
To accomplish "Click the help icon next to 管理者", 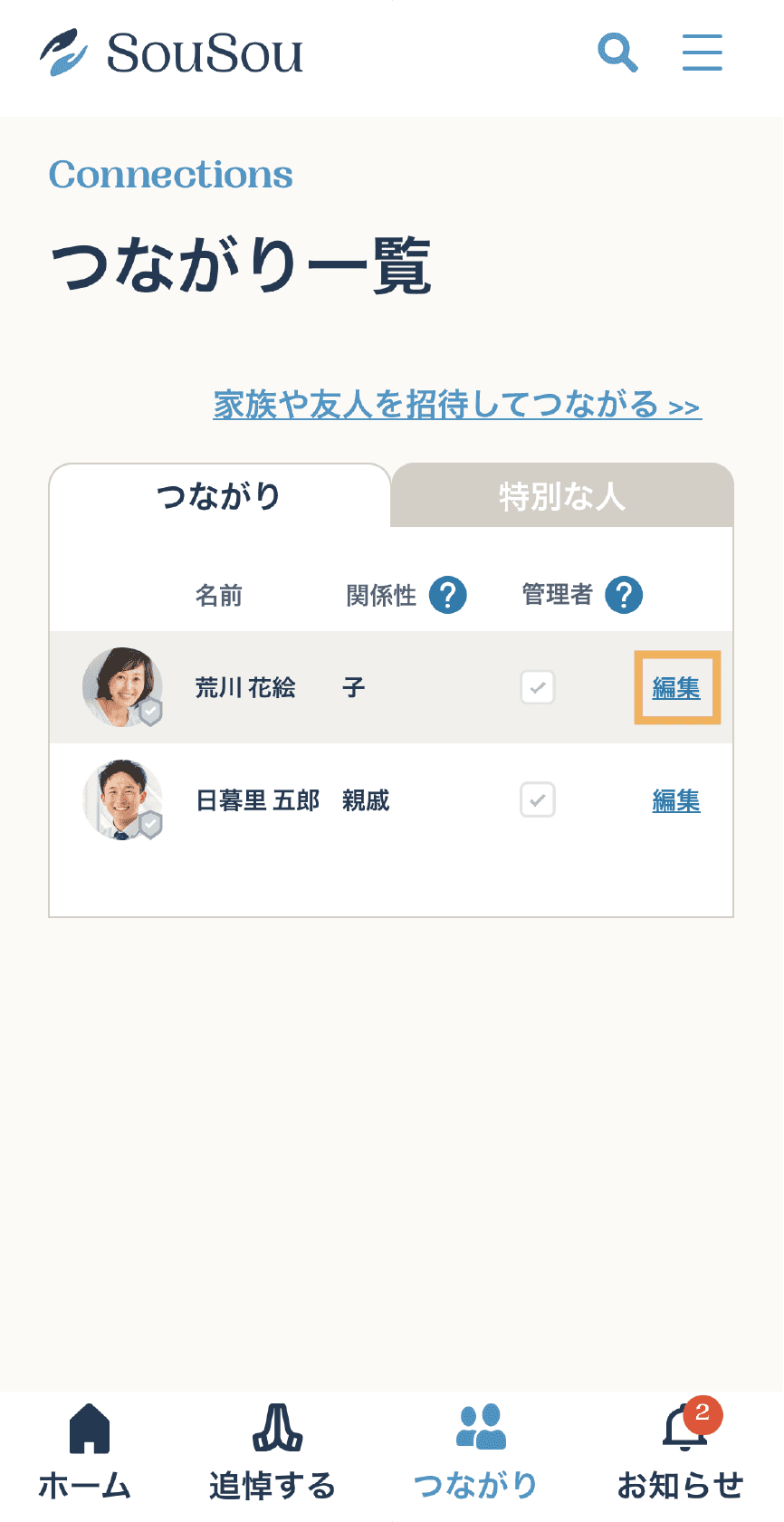I will pos(624,596).
